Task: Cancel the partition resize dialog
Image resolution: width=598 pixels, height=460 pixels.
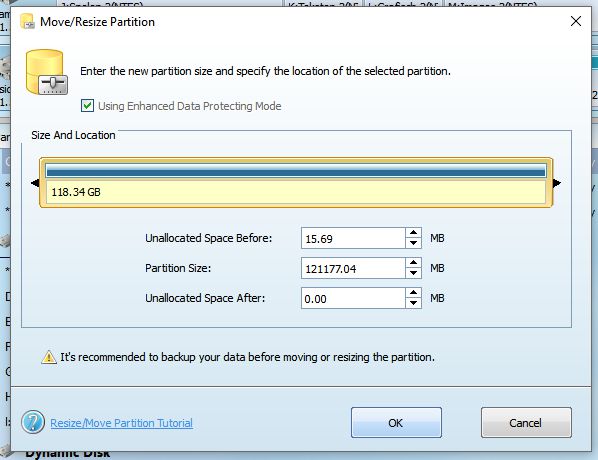Action: 526,423
